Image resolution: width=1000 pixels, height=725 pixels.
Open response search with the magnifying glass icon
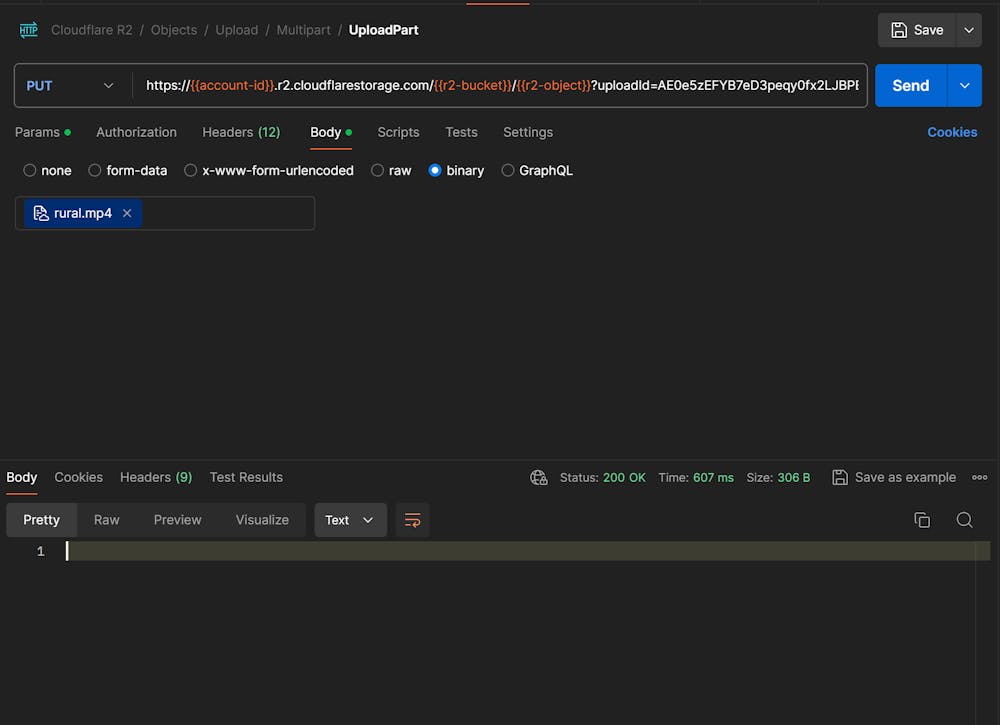click(x=964, y=520)
